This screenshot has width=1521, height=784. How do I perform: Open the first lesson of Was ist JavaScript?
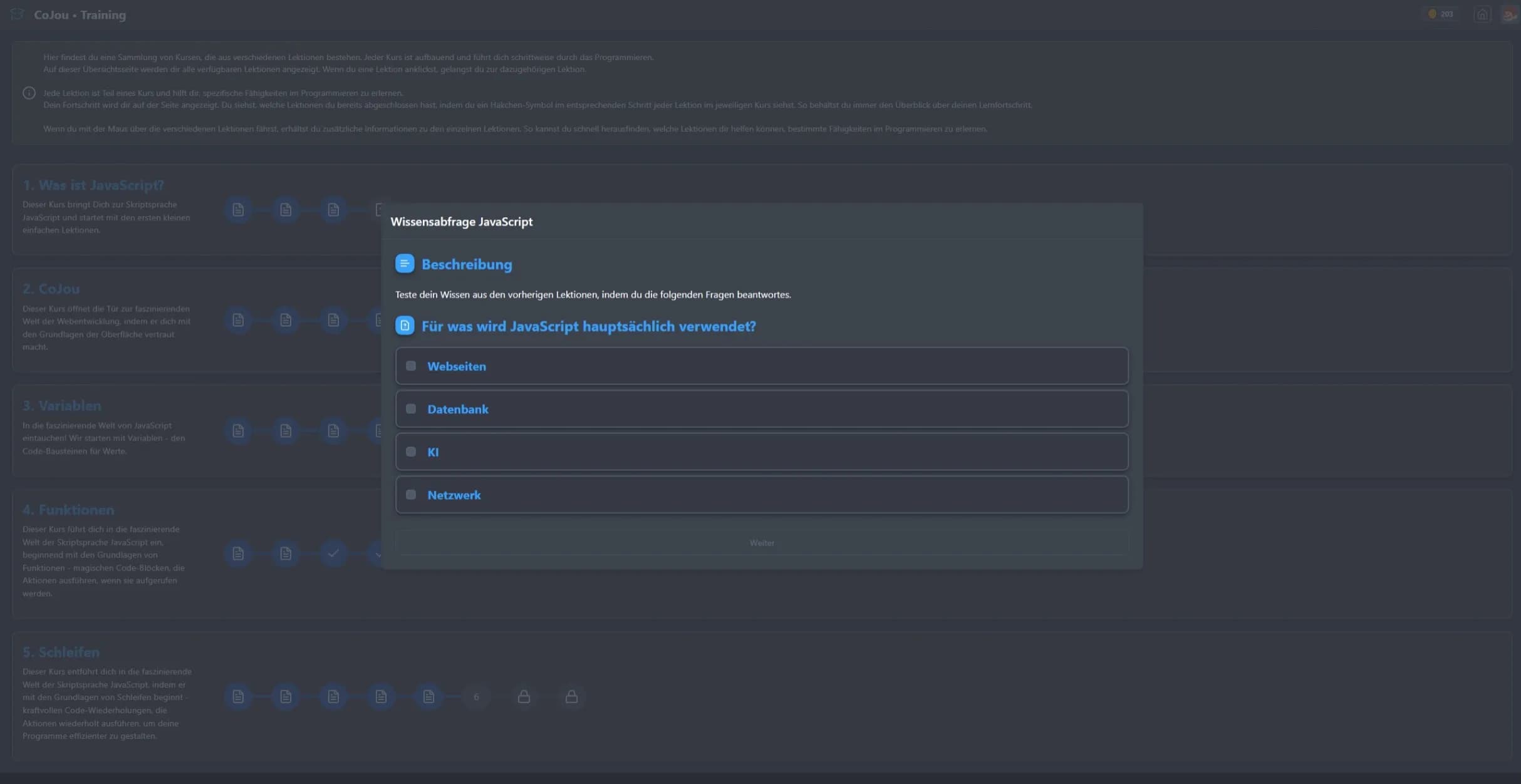238,210
